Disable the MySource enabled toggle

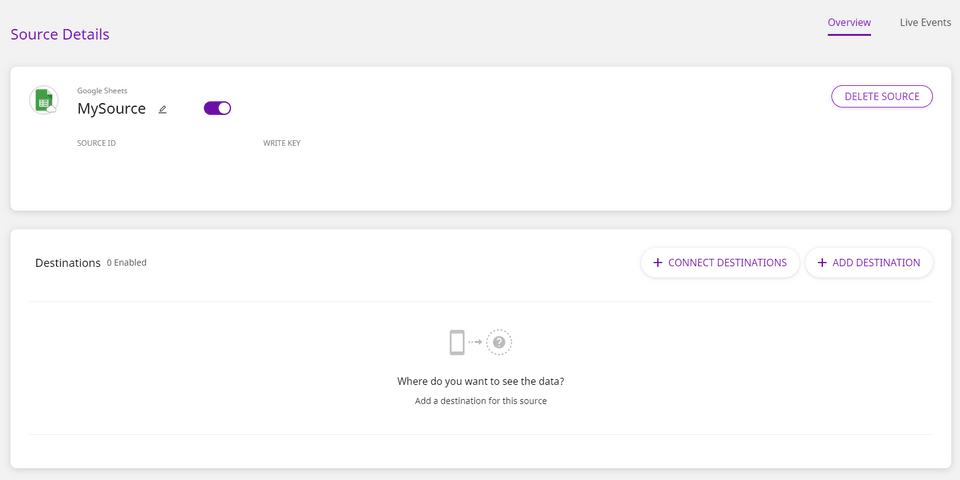click(x=217, y=108)
